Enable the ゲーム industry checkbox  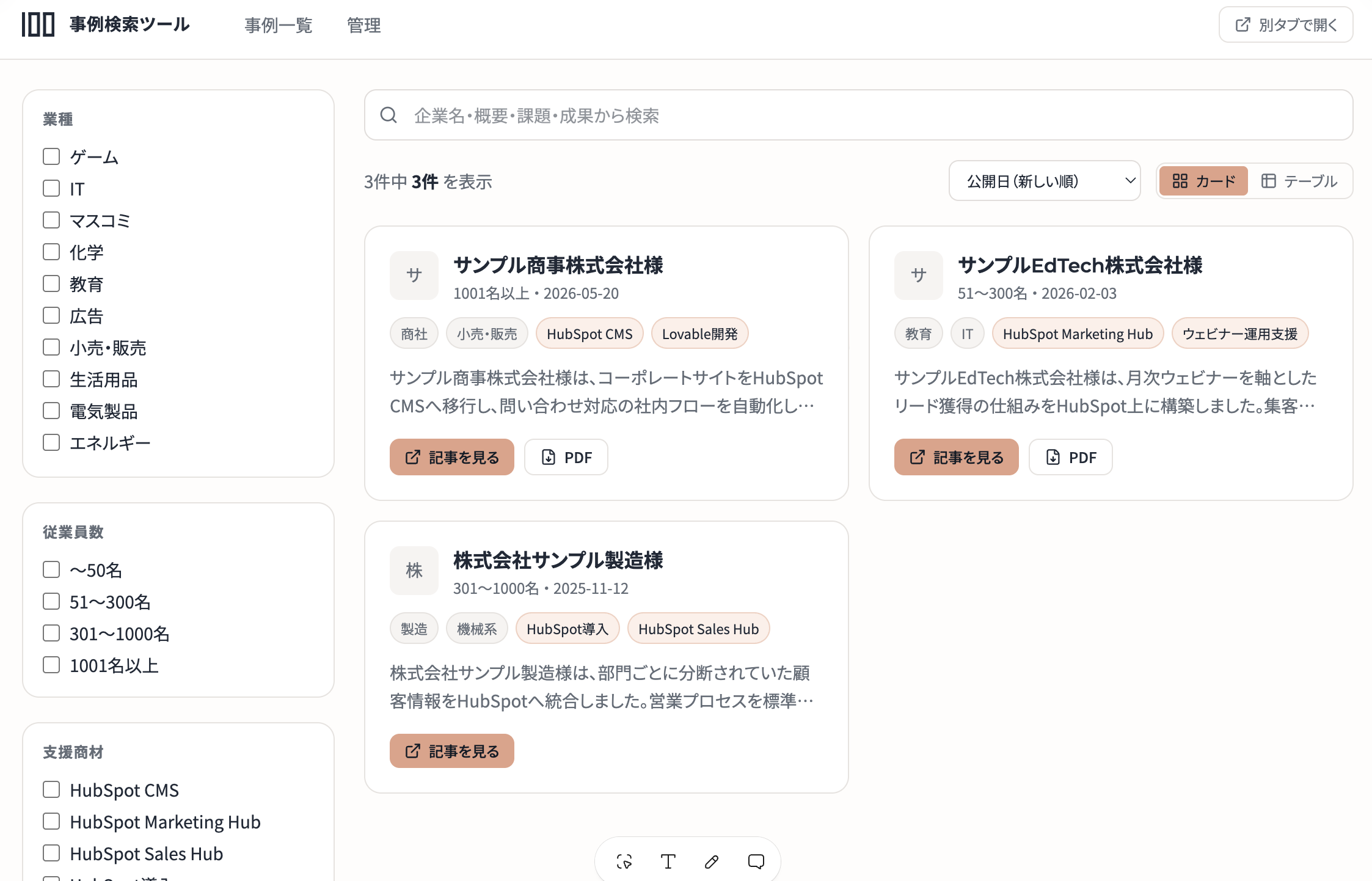tap(51, 156)
